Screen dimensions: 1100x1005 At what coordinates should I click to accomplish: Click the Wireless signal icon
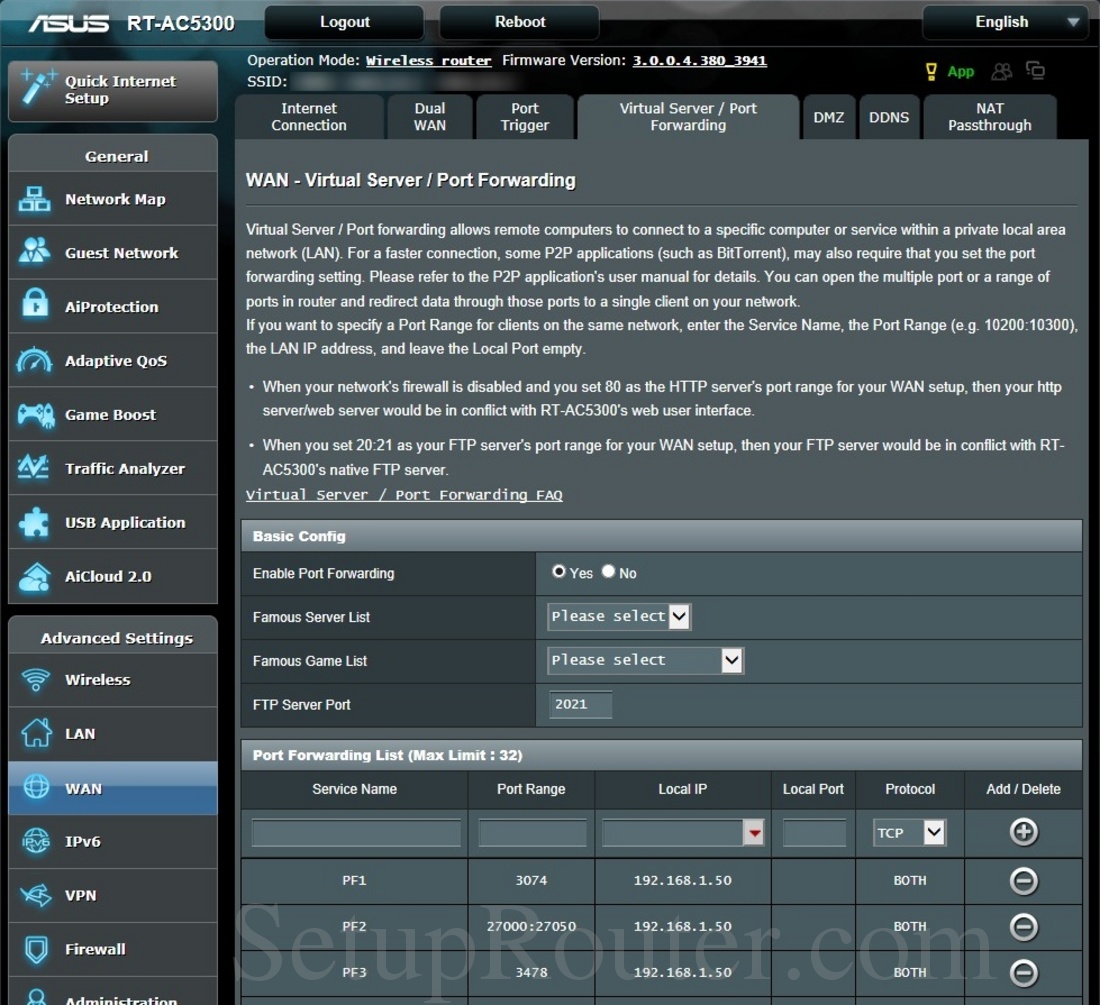tap(35, 680)
